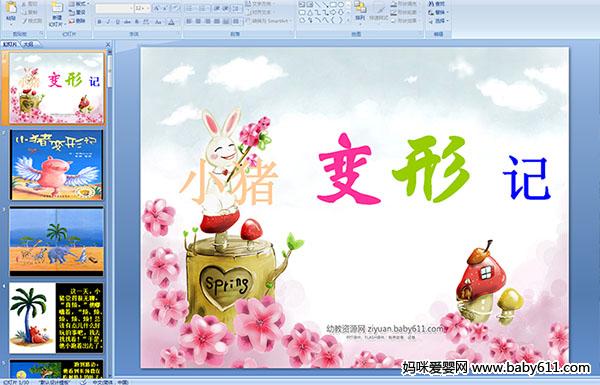
Task: Open the font size dropdown
Action: click(142, 8)
